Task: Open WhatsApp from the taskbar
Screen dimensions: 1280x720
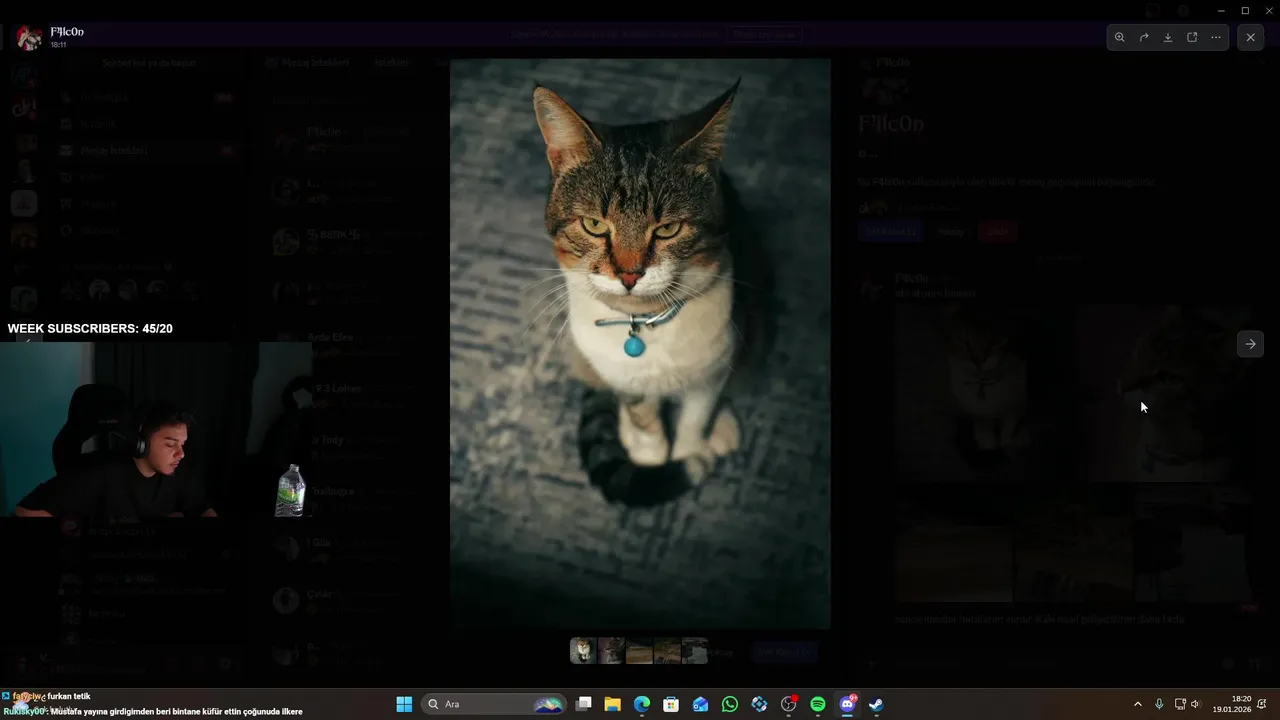Action: click(730, 704)
